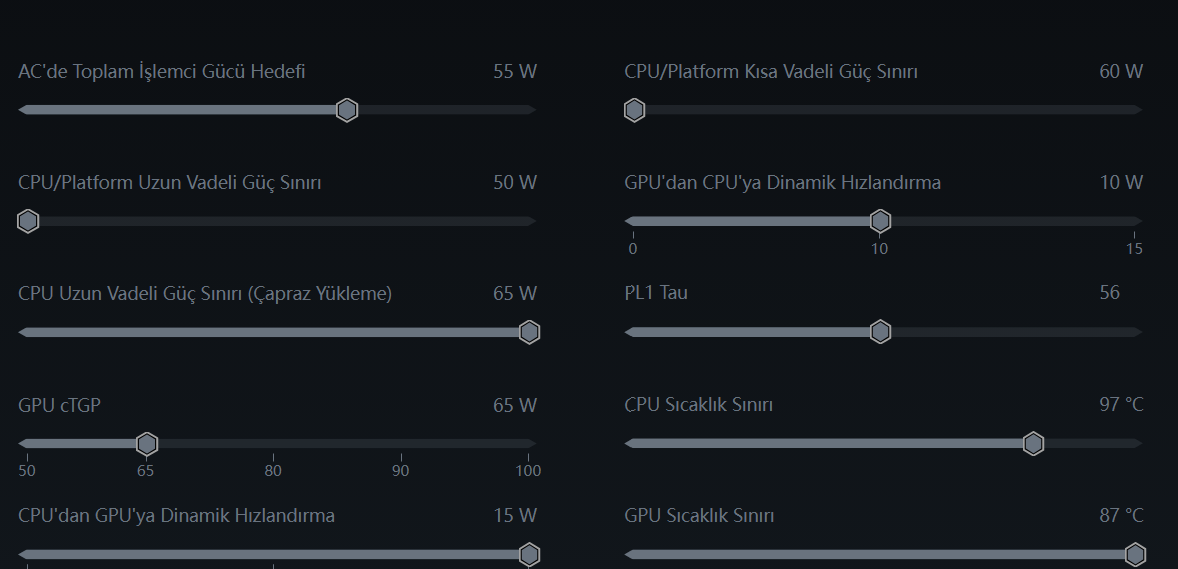Click the 55 W value for AC'de Toplam

click(x=515, y=72)
